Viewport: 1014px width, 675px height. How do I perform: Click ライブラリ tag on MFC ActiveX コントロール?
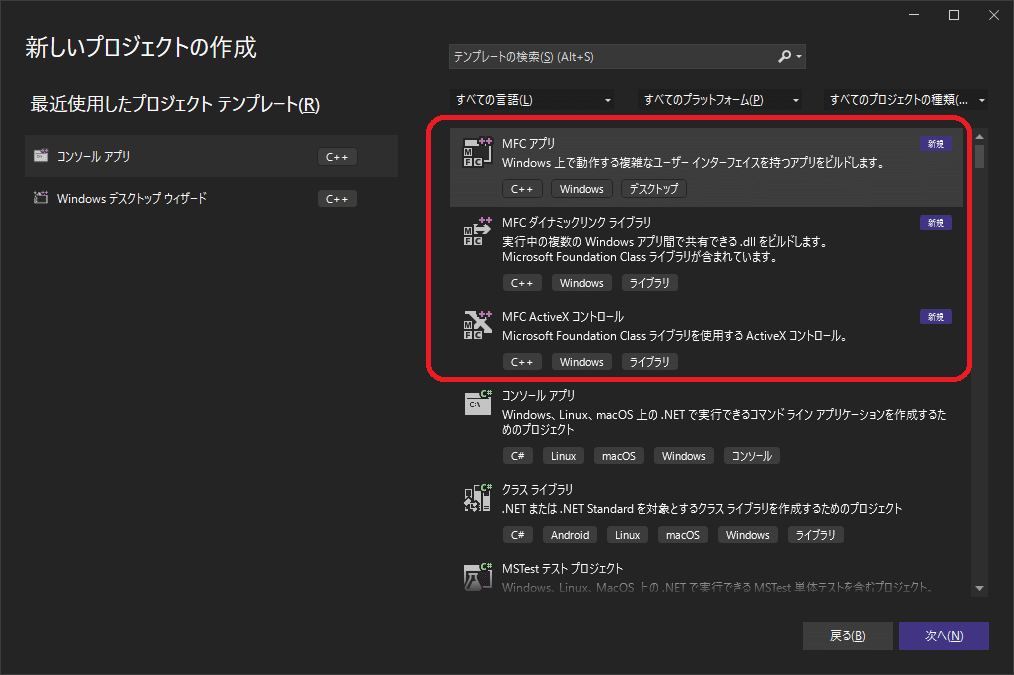649,362
